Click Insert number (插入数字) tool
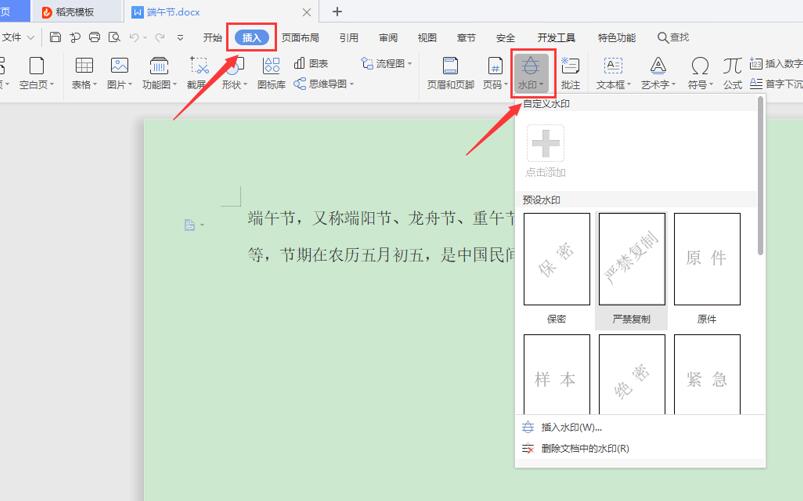Screen dimensions: 803x501 [x=776, y=64]
